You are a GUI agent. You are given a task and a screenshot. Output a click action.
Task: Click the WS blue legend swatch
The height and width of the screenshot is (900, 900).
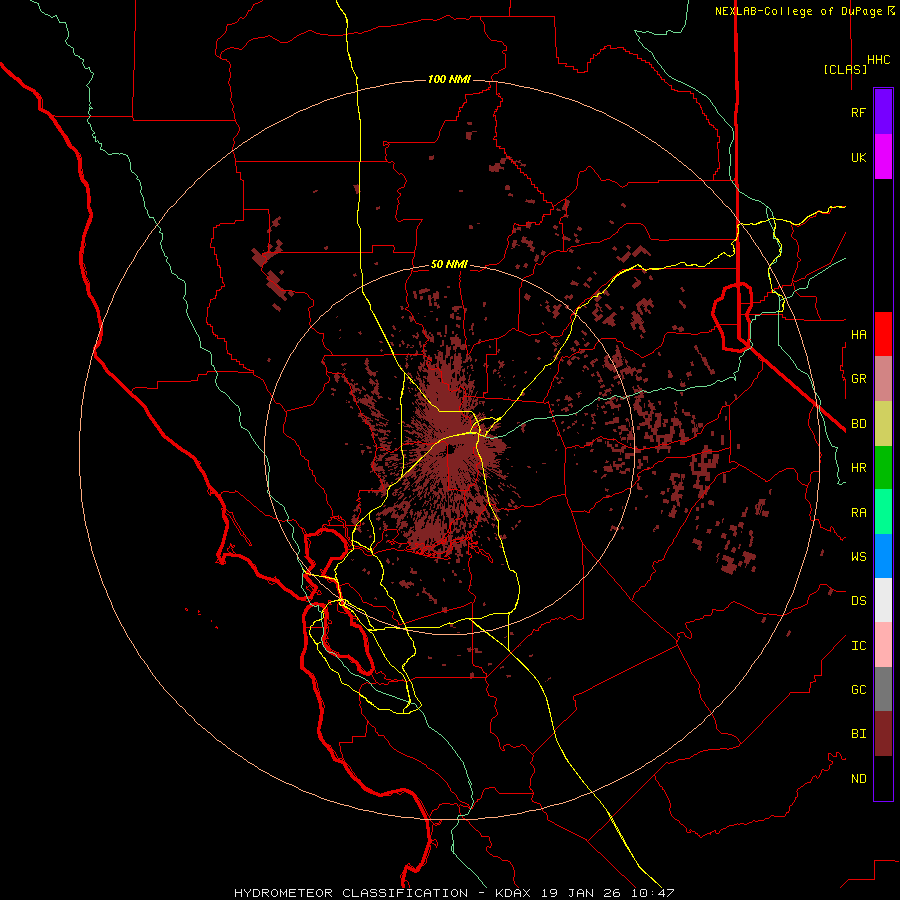[x=883, y=556]
